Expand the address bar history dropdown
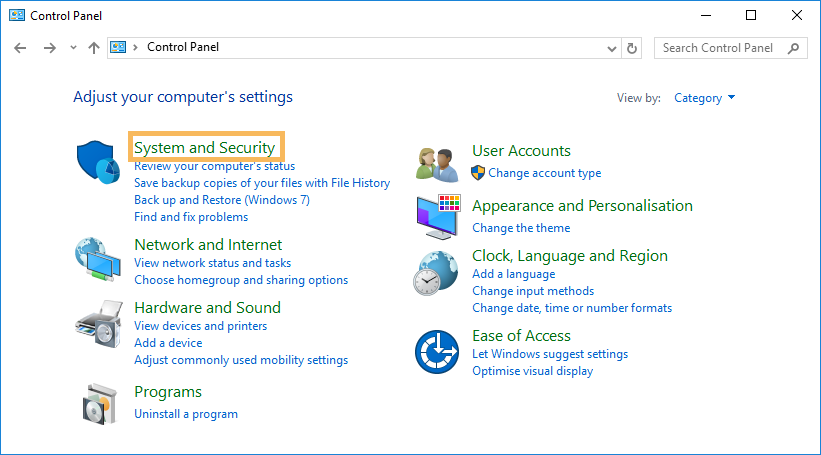The height and width of the screenshot is (455, 821). 613,48
